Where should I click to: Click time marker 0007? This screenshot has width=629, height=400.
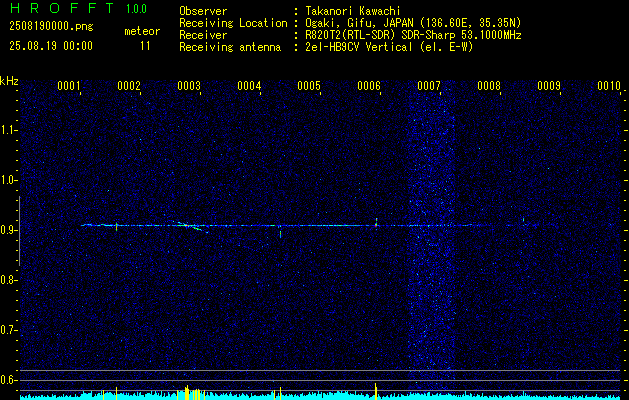coord(429,86)
